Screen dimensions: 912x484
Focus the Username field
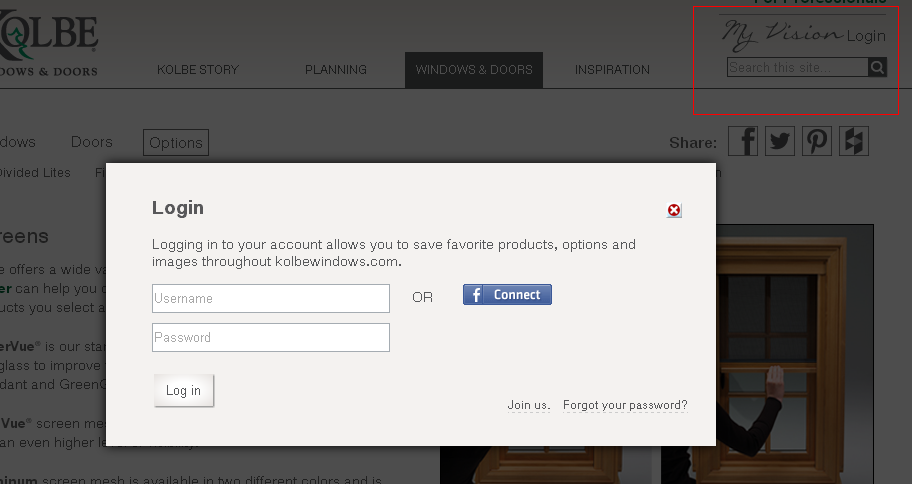pyautogui.click(x=270, y=298)
